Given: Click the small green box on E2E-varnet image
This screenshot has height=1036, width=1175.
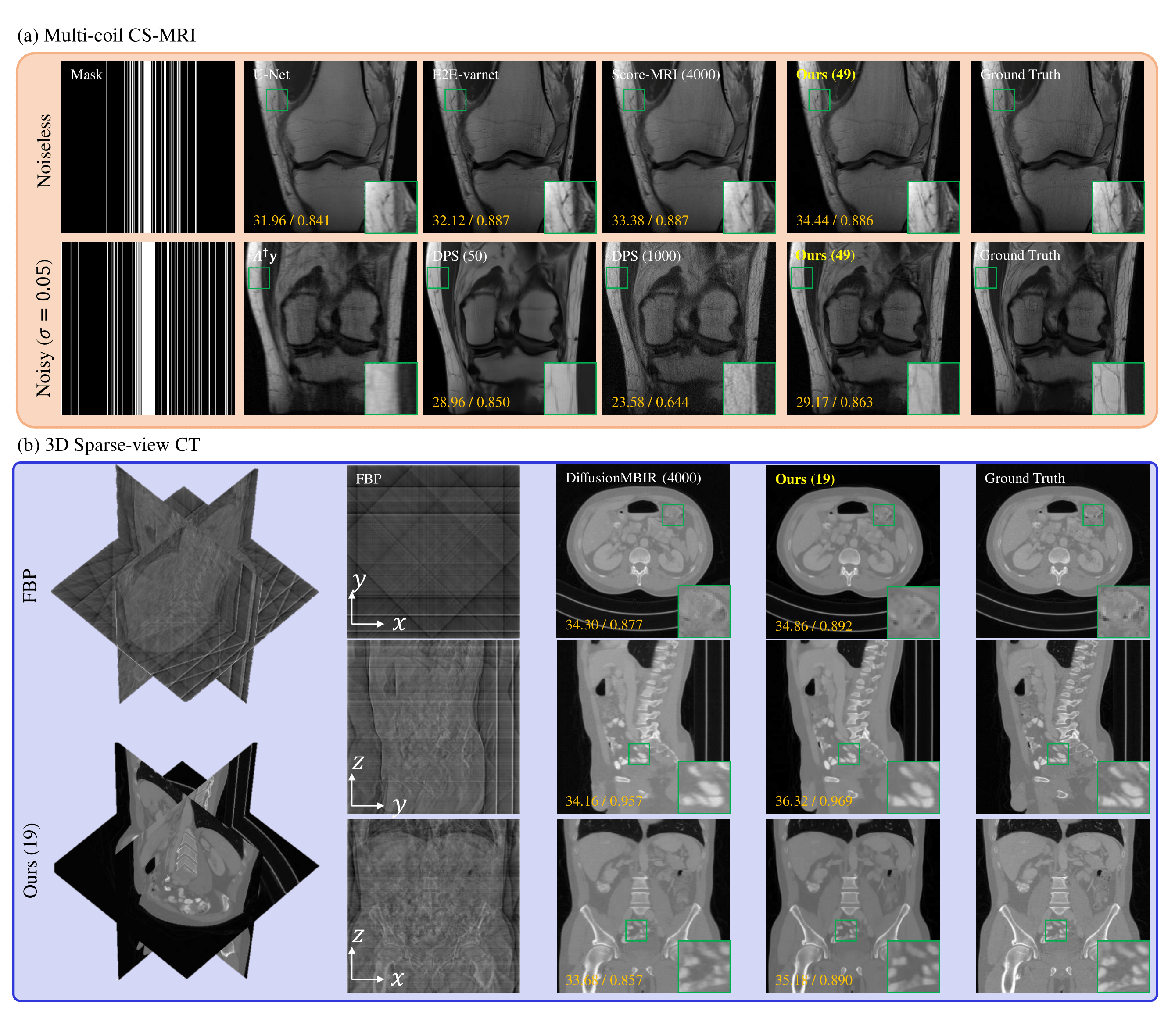Looking at the screenshot, I should 455,100.
